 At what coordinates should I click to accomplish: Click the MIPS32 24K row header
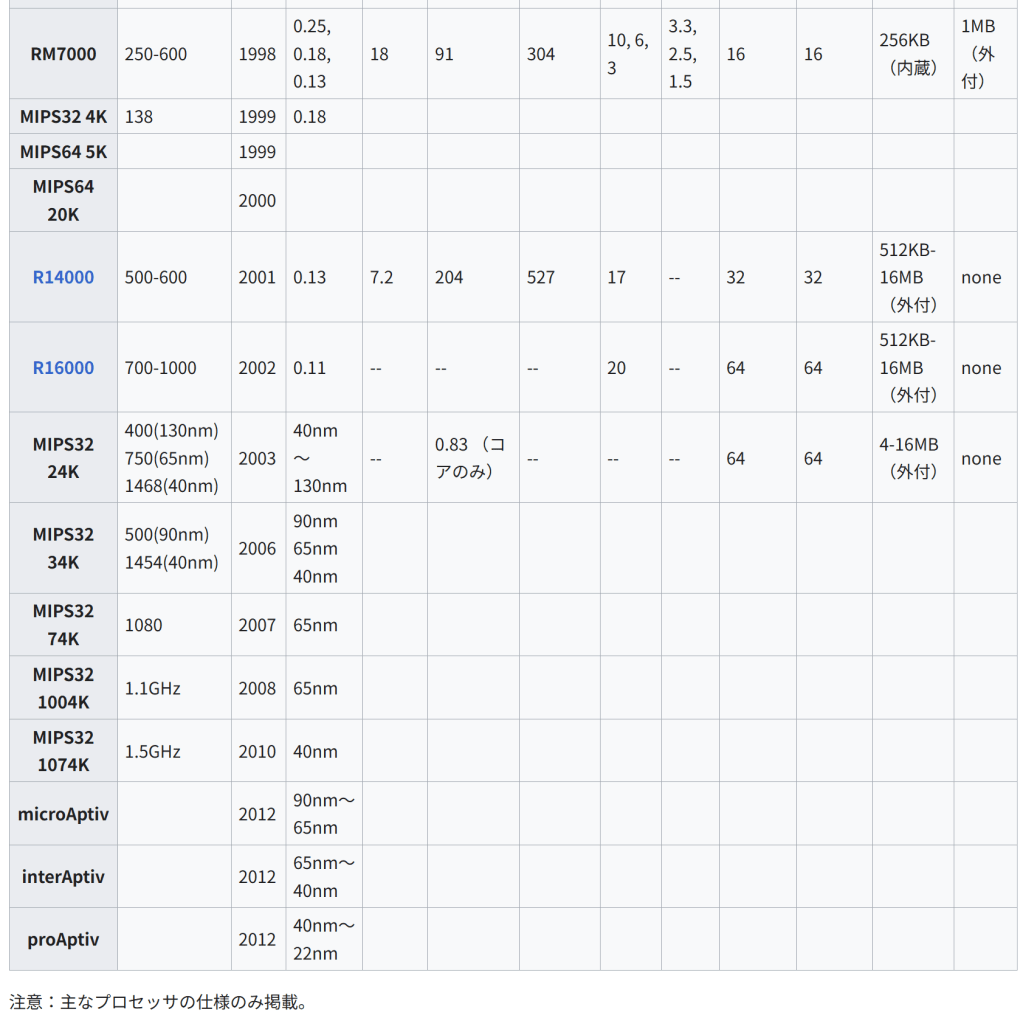point(63,458)
